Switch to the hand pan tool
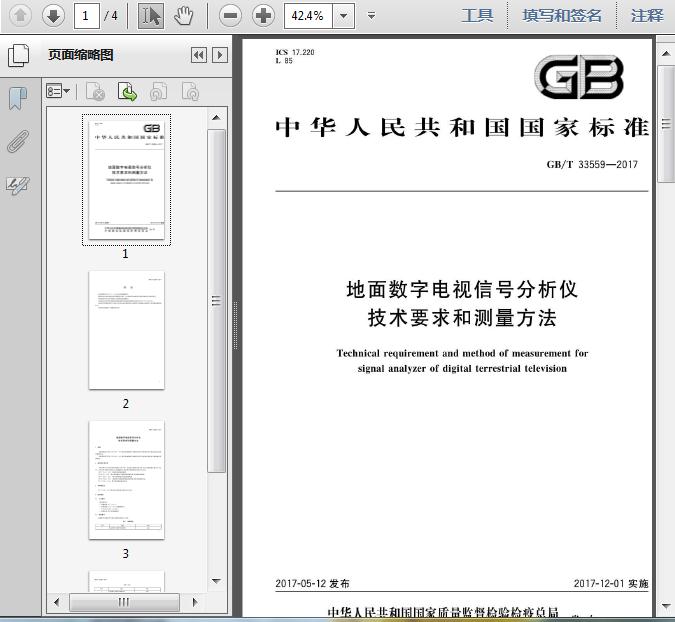The width and height of the screenshot is (675, 622). point(183,15)
